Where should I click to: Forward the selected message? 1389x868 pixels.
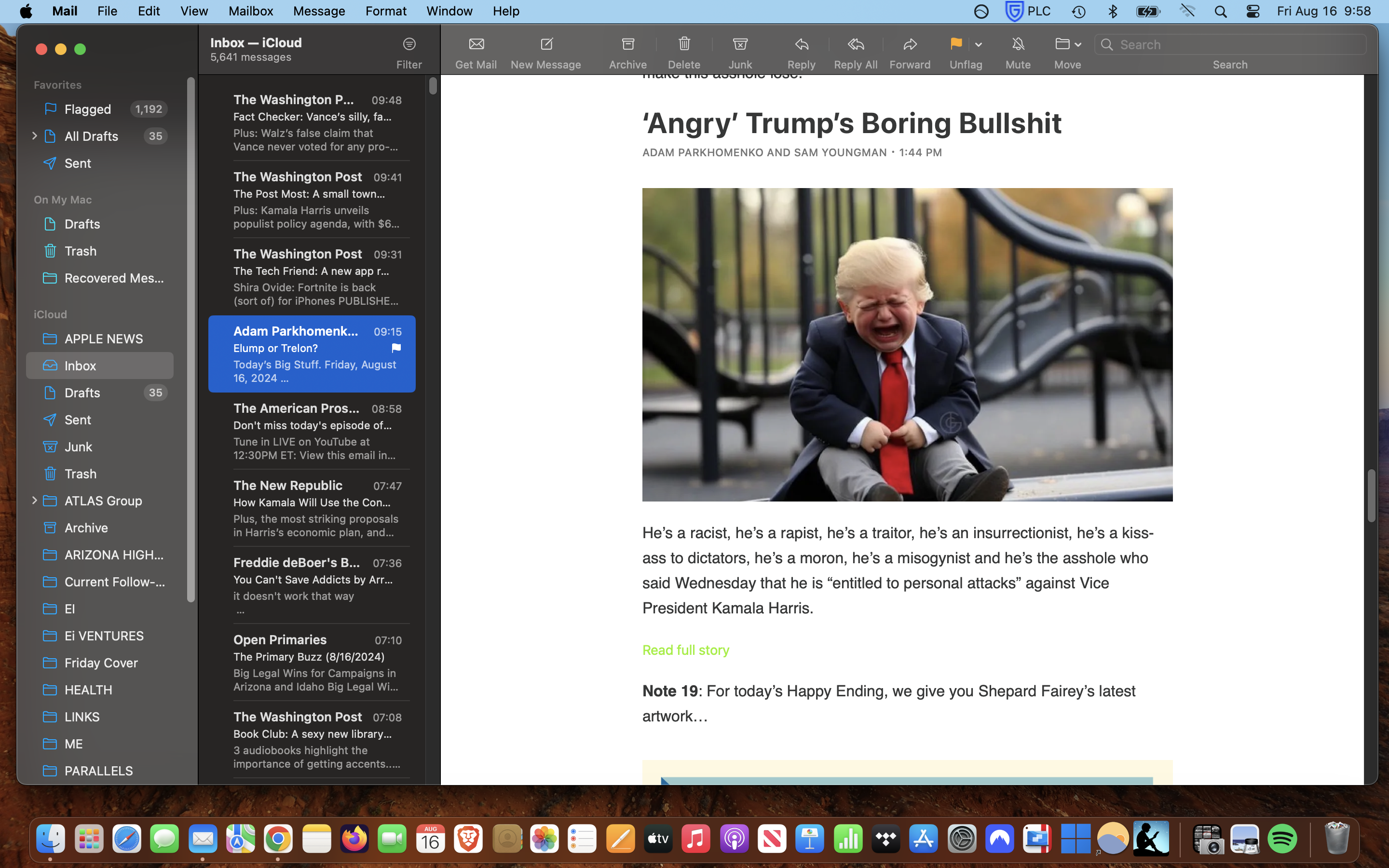(x=910, y=44)
